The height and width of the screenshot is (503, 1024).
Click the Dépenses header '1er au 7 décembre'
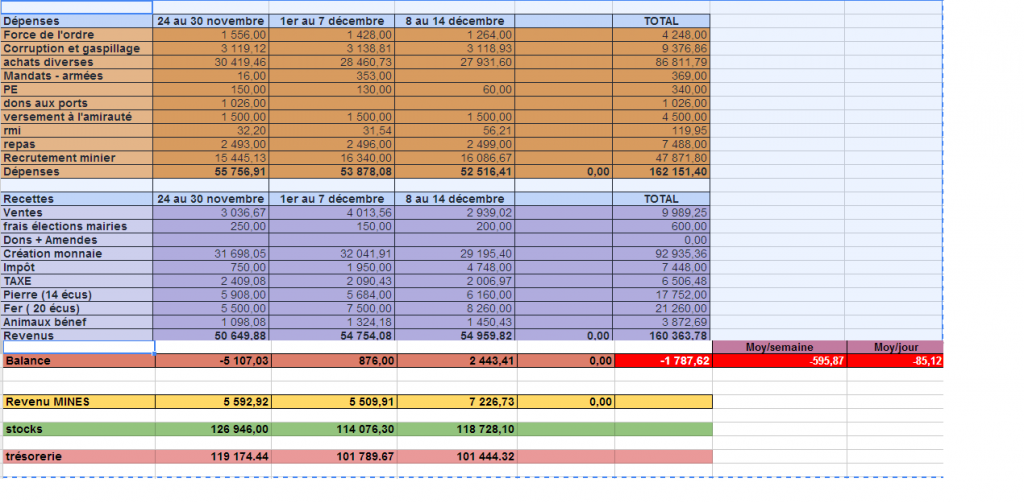[331, 21]
